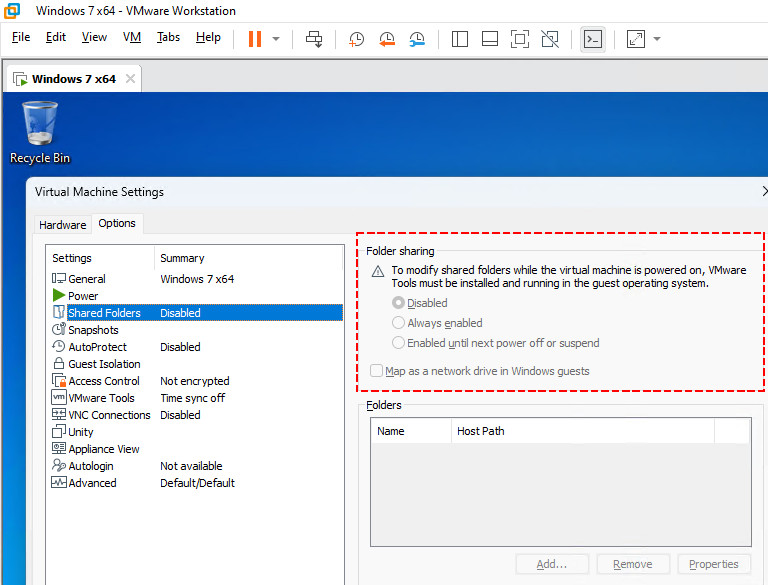Click the VNC Connections icon

[59, 414]
